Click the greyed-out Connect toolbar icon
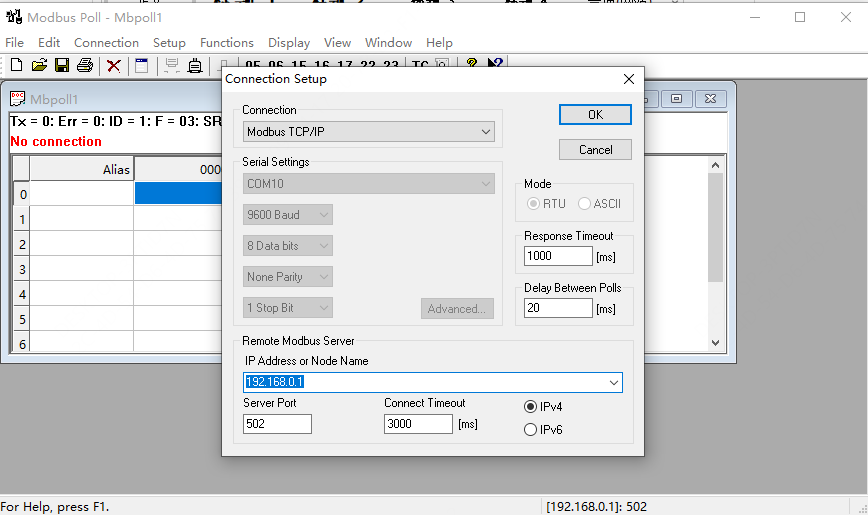Screen dimensions: 868x515 pyautogui.click(x=172, y=66)
